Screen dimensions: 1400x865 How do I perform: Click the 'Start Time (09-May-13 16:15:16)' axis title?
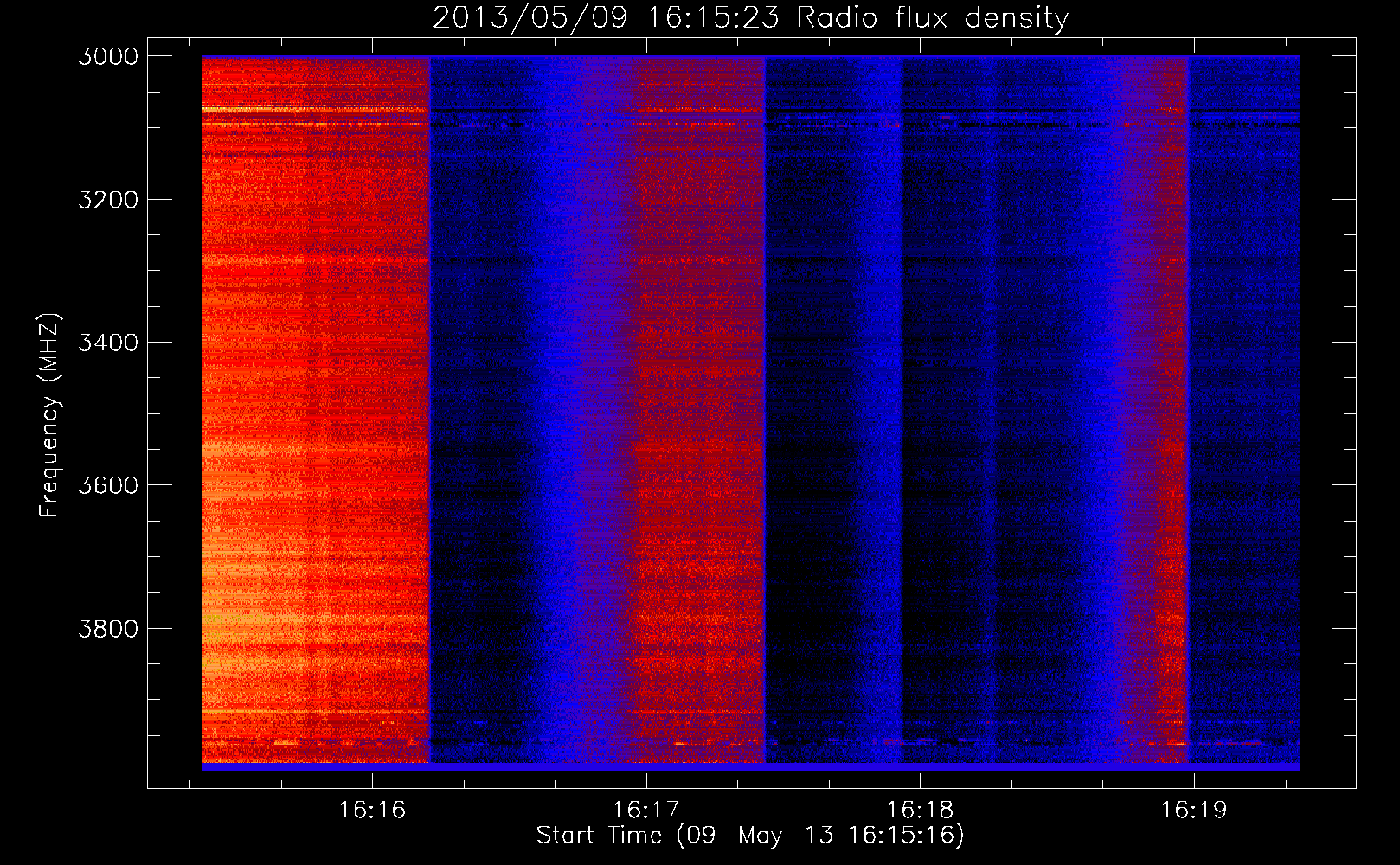(x=750, y=836)
